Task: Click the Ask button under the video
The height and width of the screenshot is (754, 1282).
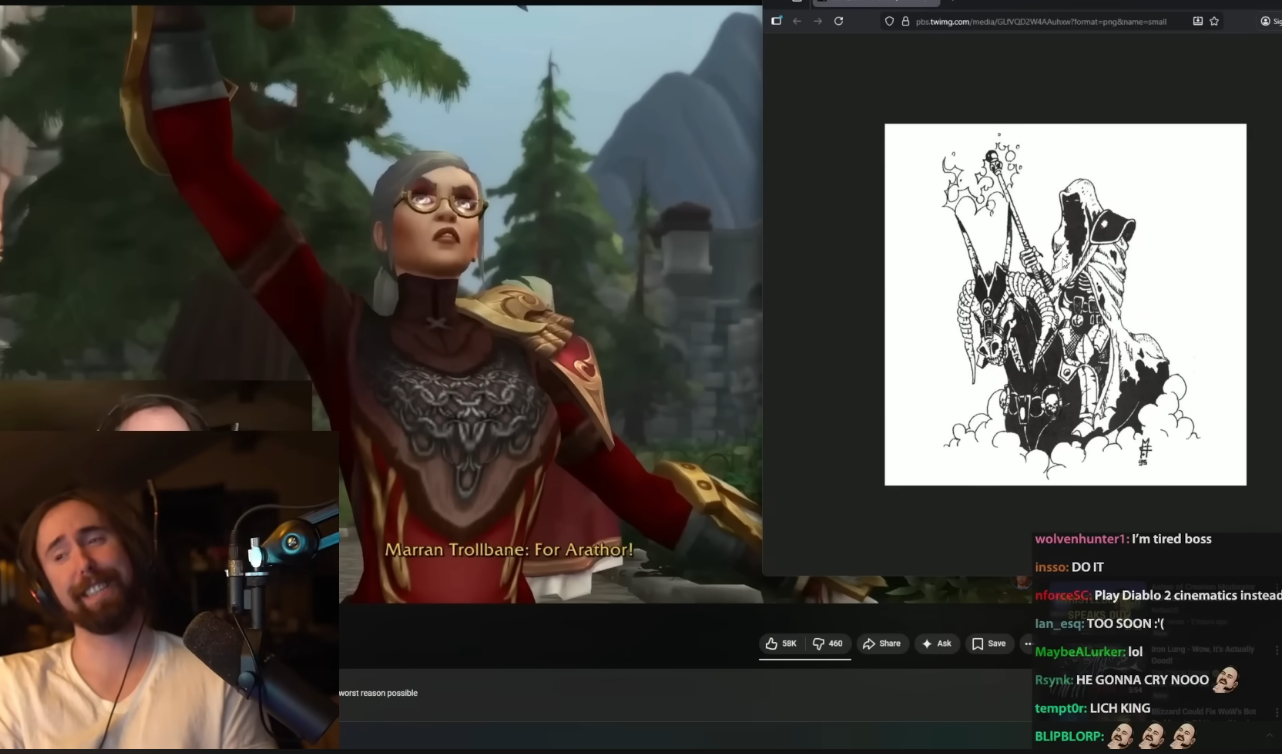Action: pos(937,644)
